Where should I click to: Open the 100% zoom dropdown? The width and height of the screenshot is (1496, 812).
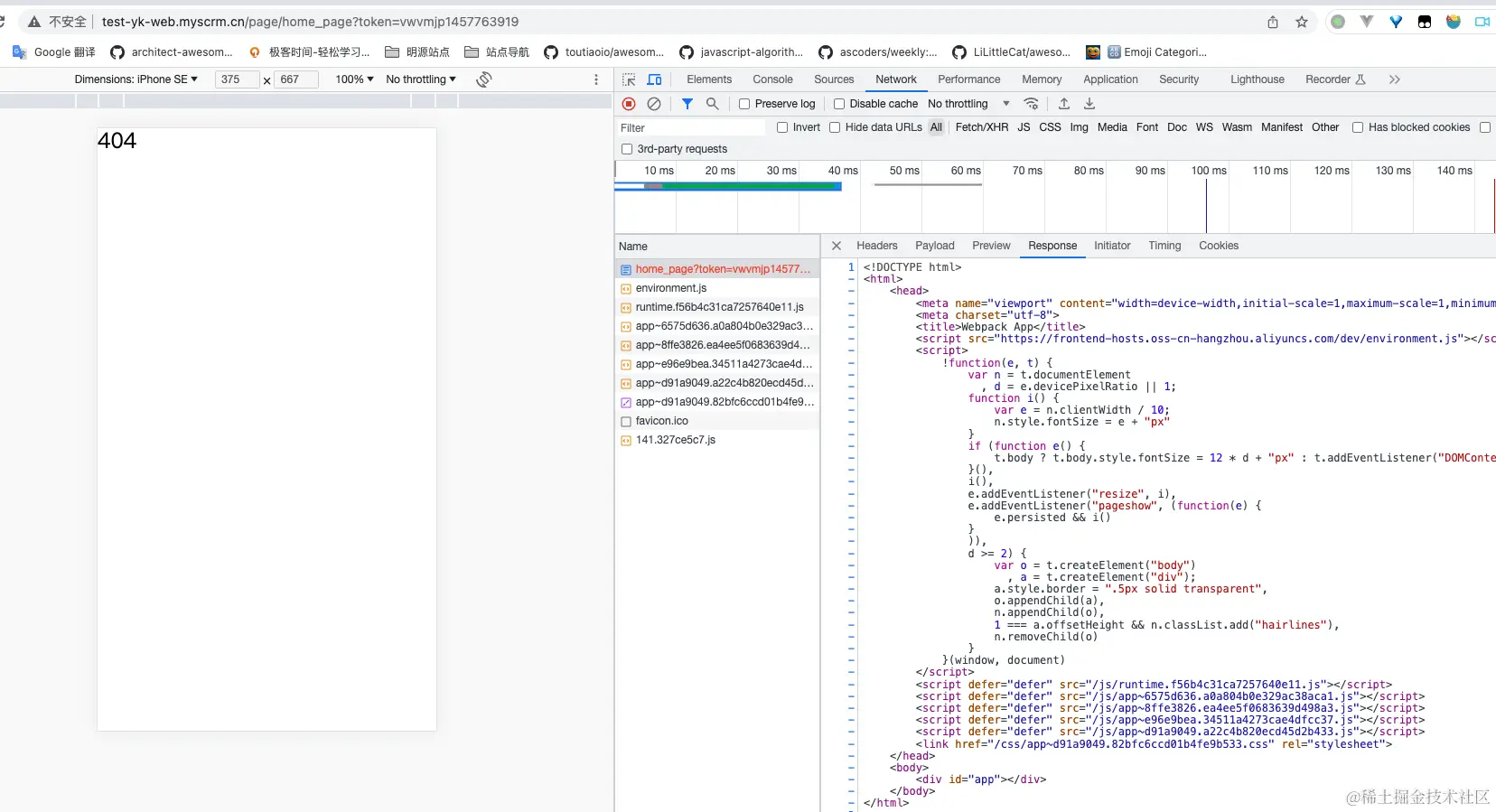[x=354, y=79]
